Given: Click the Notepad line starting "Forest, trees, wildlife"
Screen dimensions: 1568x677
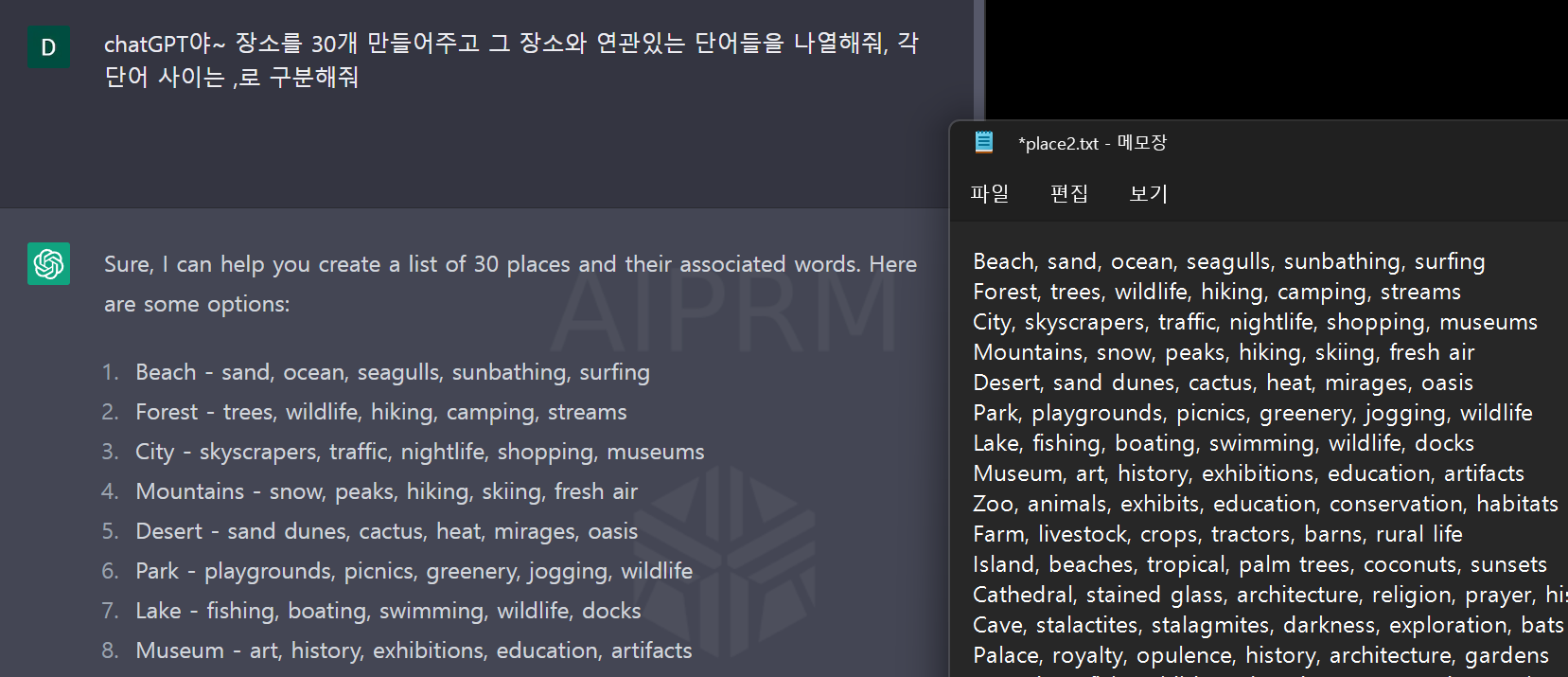Looking at the screenshot, I should pyautogui.click(x=1217, y=292).
